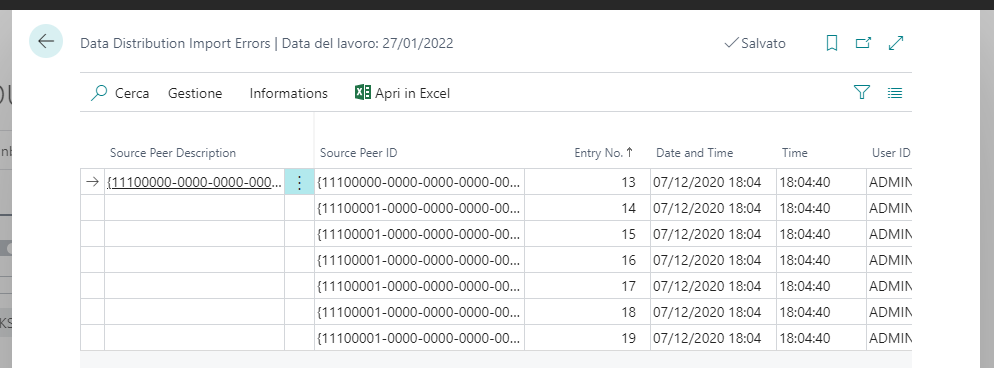
Task: Toggle the filter pane funnel icon
Action: [862, 93]
